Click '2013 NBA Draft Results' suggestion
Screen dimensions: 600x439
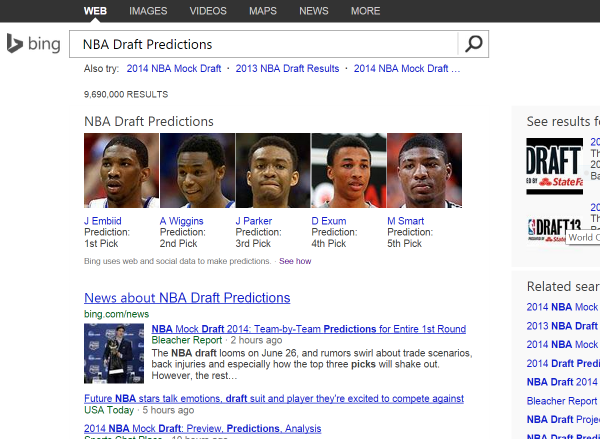287,69
